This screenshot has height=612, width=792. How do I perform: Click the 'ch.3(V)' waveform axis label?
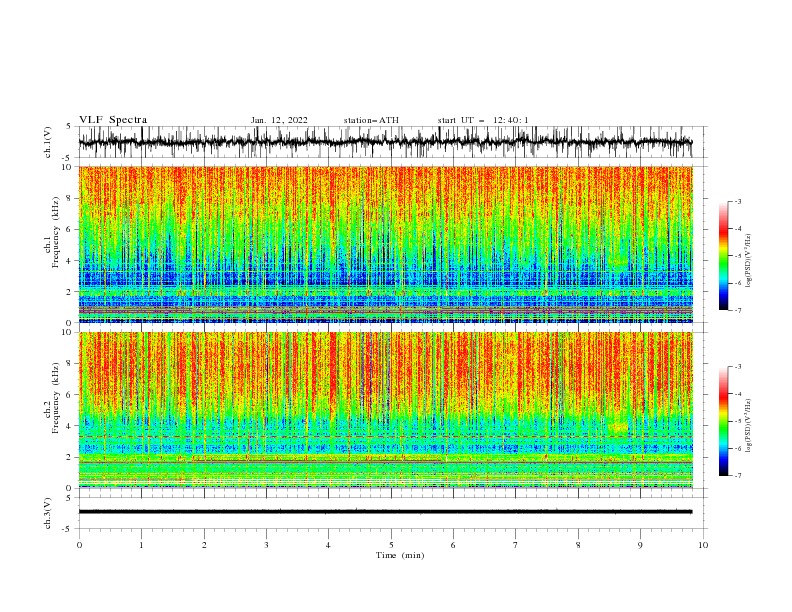coord(48,513)
